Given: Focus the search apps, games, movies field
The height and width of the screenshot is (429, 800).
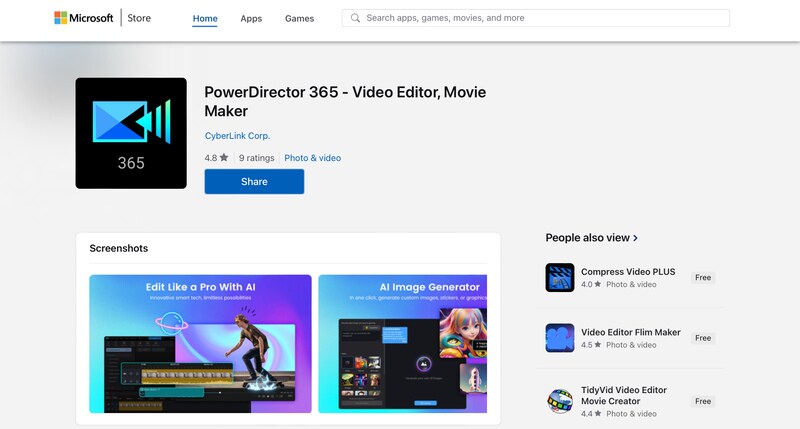Looking at the screenshot, I should coord(536,18).
